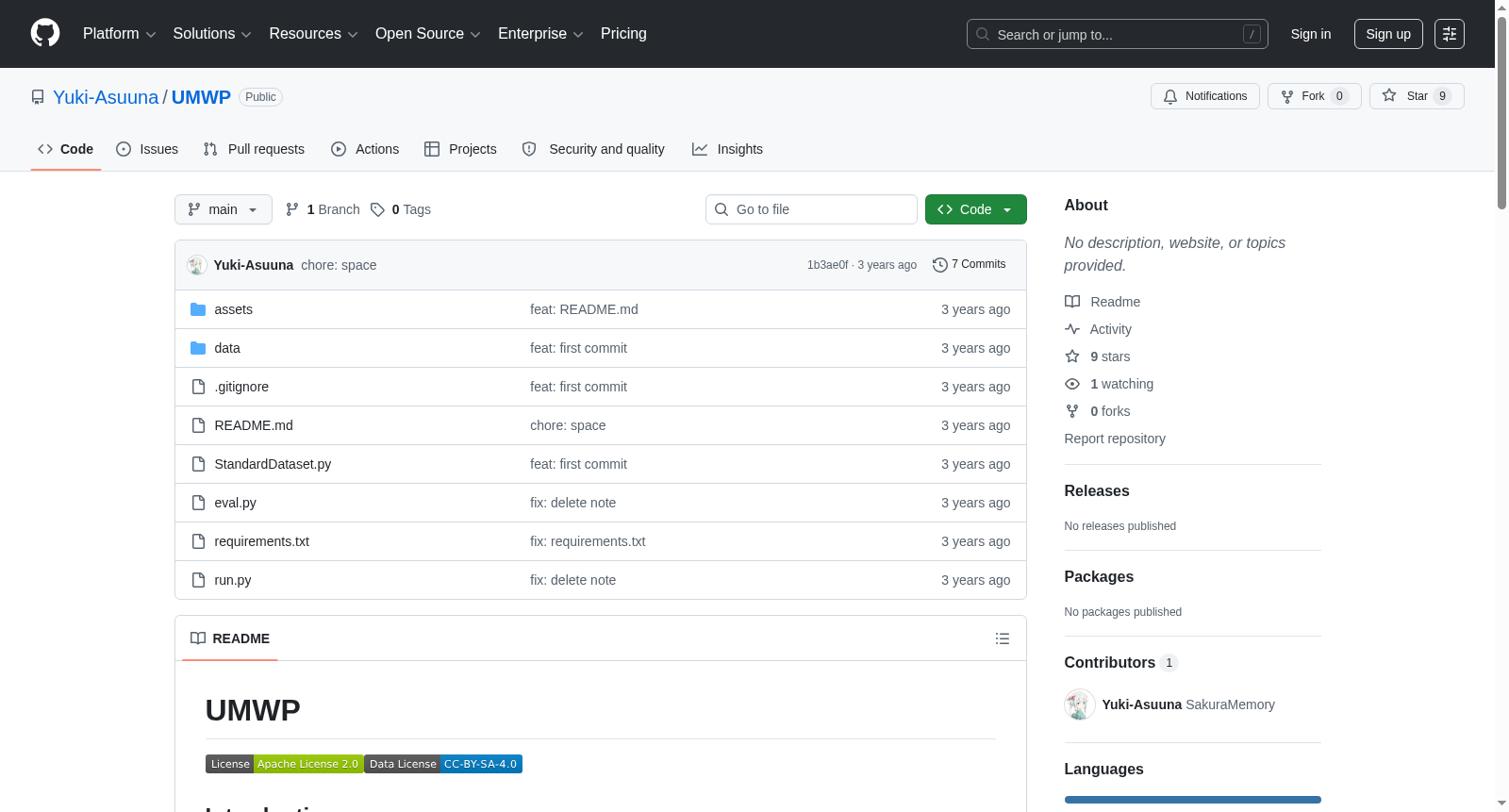View the 7 Commits history link
This screenshot has width=1509, height=812.
[970, 265]
